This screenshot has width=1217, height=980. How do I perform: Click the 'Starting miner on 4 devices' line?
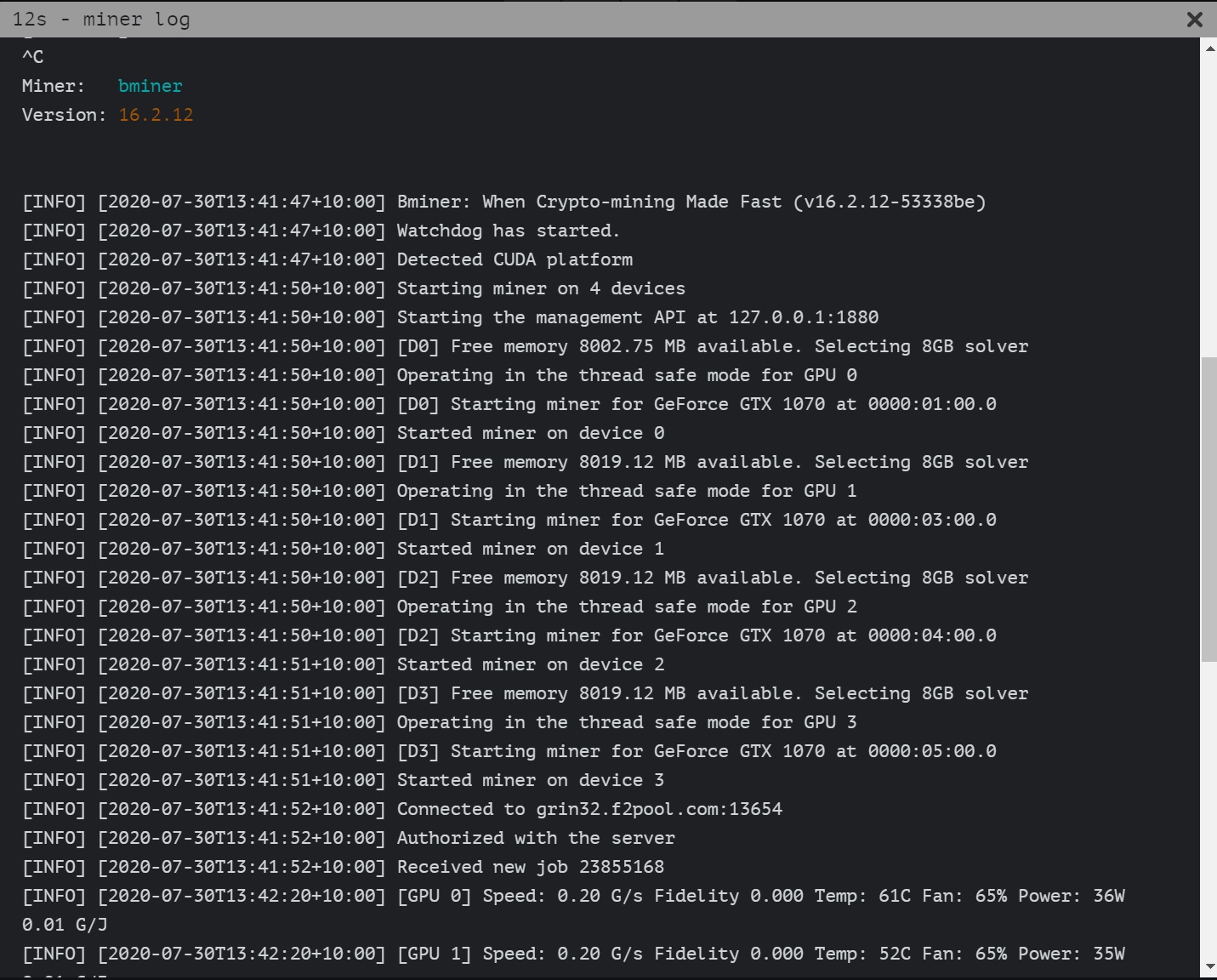(354, 288)
